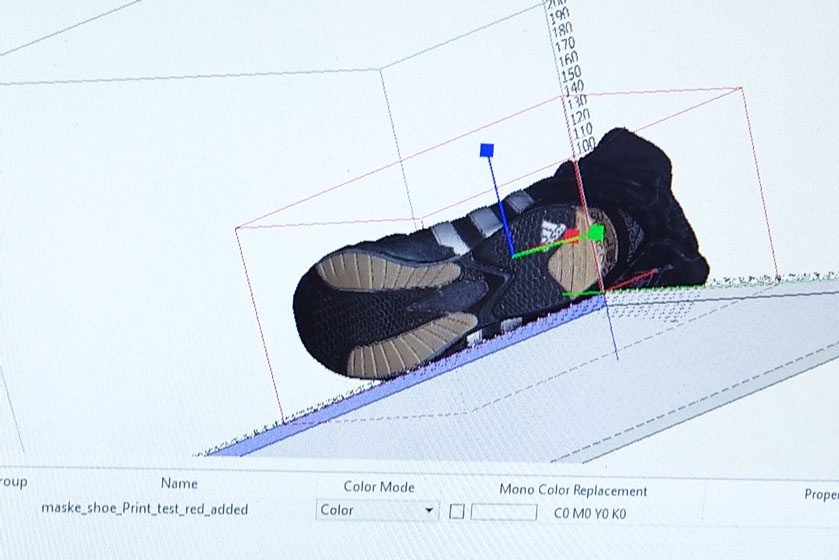Select the maske_shoe_Print_test_red_added model row
Screen dimensions: 839x560
(x=144, y=508)
